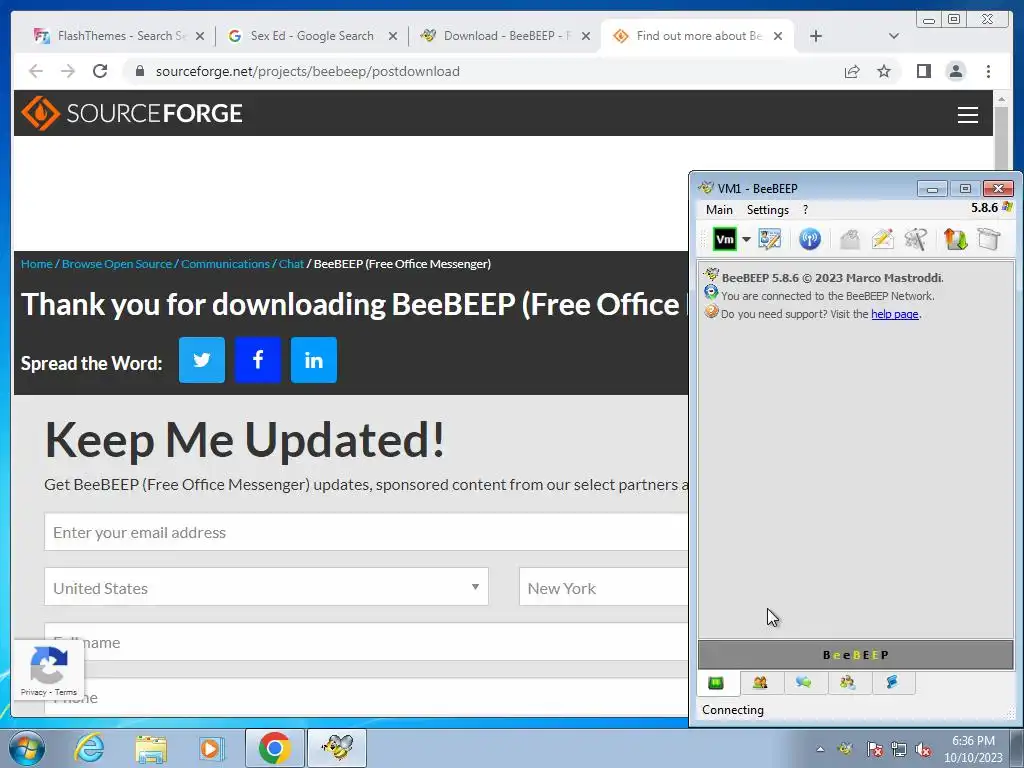The image size is (1024, 768).
Task: Click the shared box icon in BeeBEEP toolbar
Action: pos(989,239)
